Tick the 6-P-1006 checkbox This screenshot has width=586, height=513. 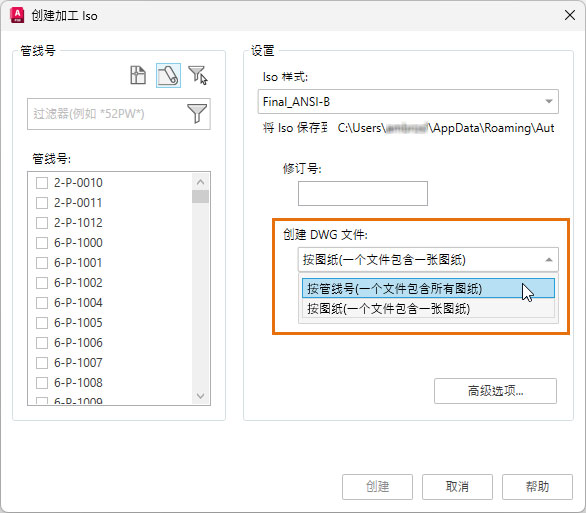point(42,343)
